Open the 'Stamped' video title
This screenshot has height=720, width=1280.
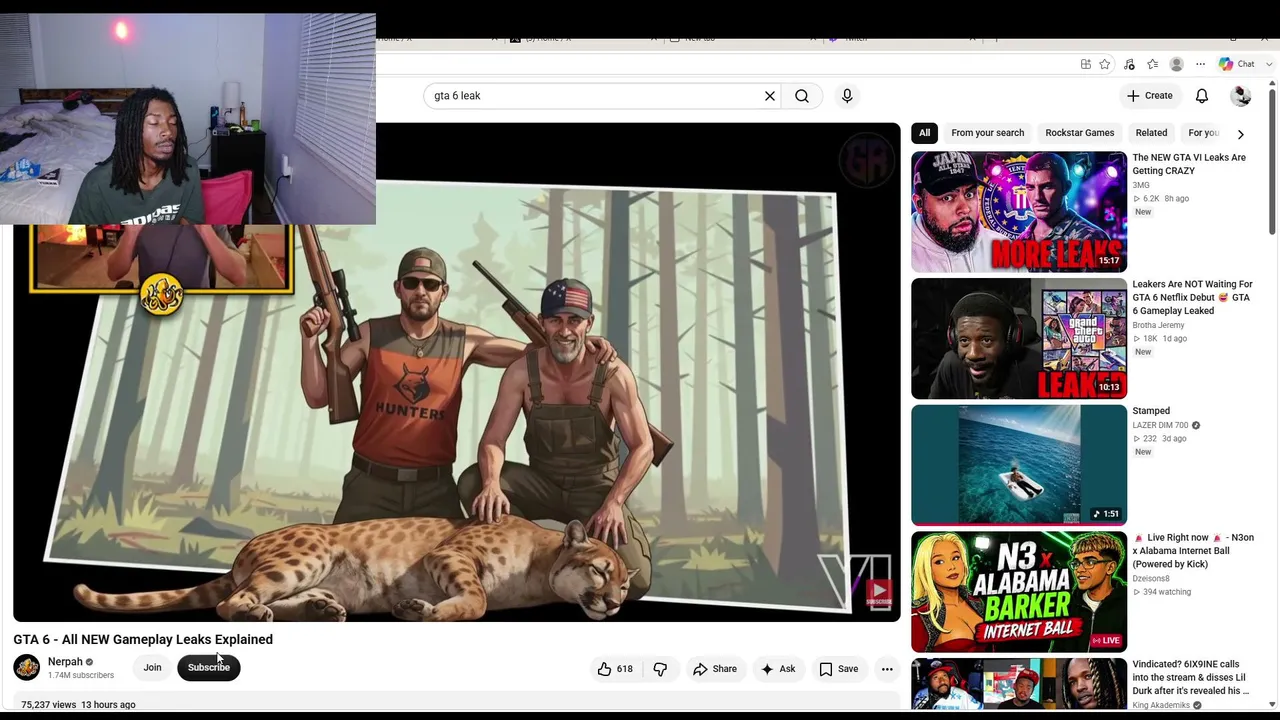(x=1151, y=411)
